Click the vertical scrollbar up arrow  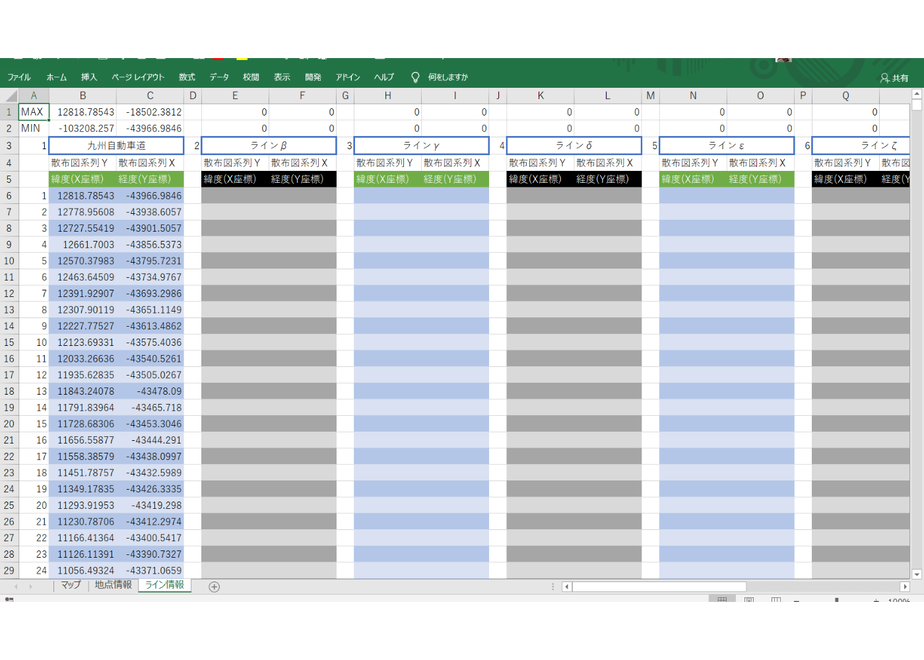tap(916, 94)
